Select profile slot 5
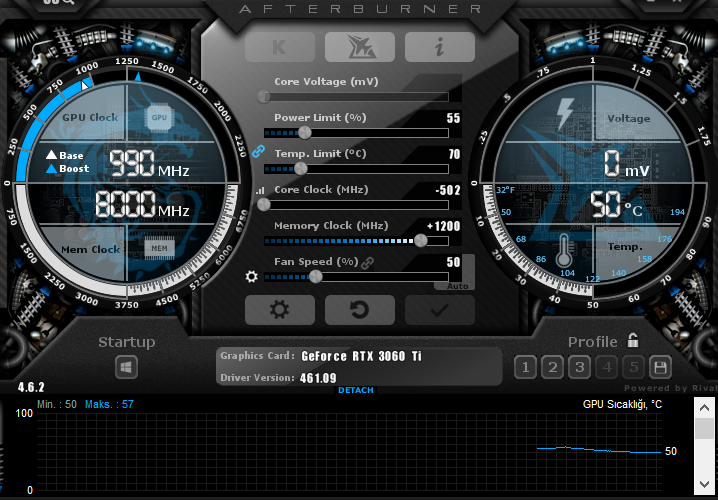 (x=634, y=367)
